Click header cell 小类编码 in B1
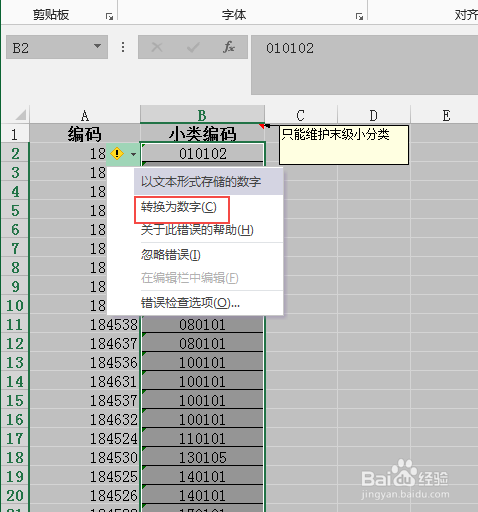 [x=202, y=134]
